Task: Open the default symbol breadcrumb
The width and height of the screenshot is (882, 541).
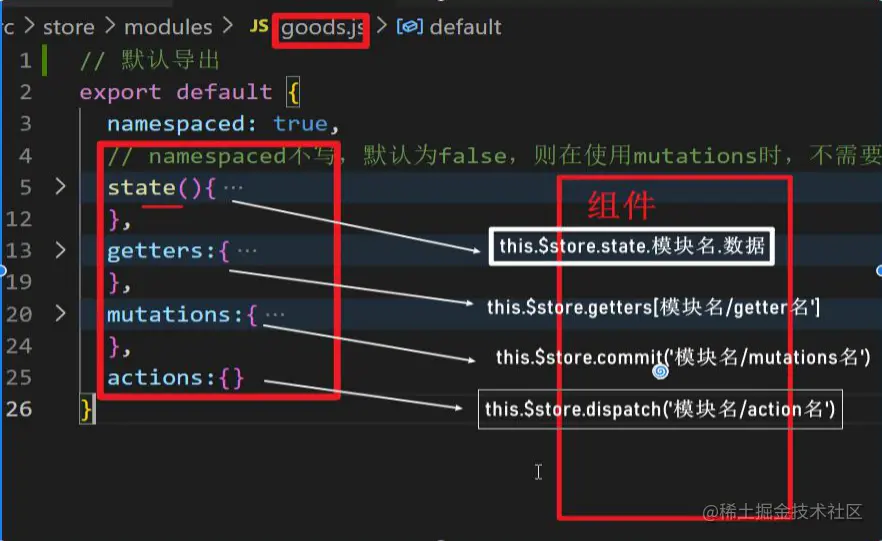Action: (x=465, y=27)
